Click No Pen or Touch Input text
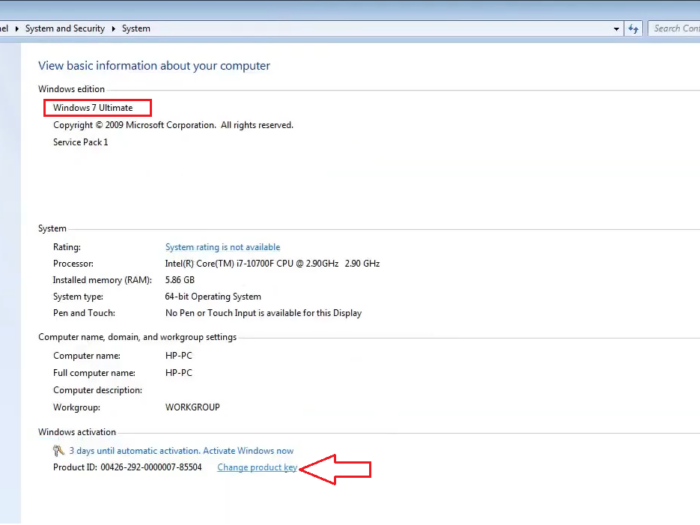 263,313
